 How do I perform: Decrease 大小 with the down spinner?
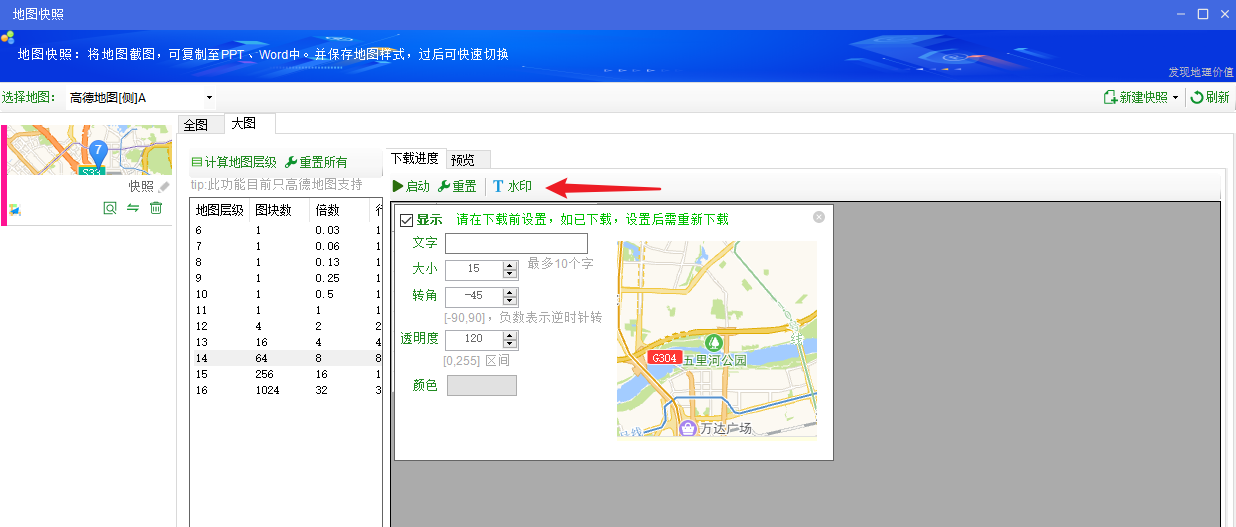coord(510,274)
